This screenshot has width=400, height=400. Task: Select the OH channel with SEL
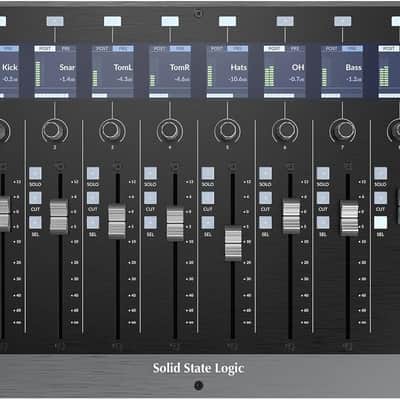click(265, 223)
